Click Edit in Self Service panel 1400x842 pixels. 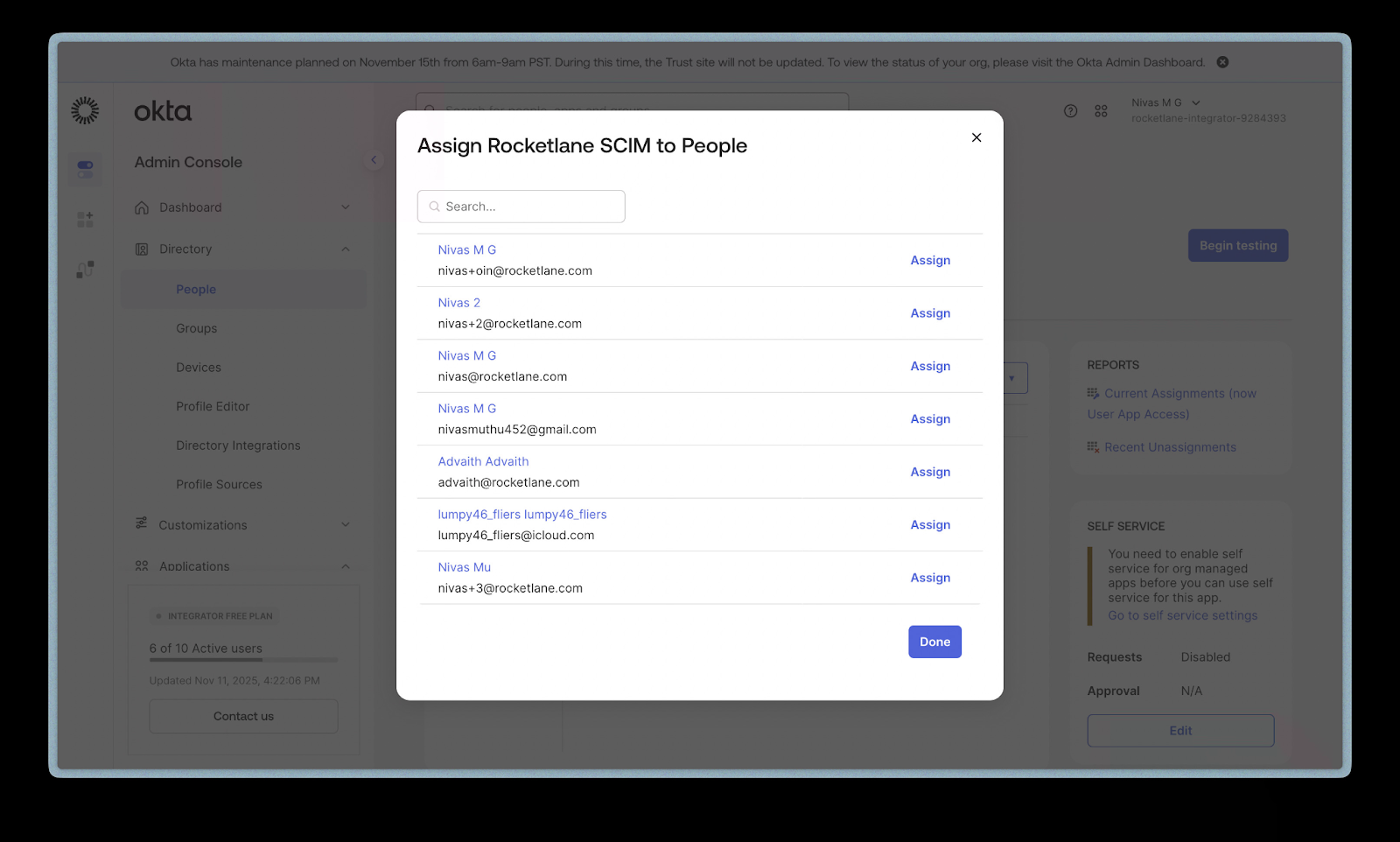(x=1180, y=731)
